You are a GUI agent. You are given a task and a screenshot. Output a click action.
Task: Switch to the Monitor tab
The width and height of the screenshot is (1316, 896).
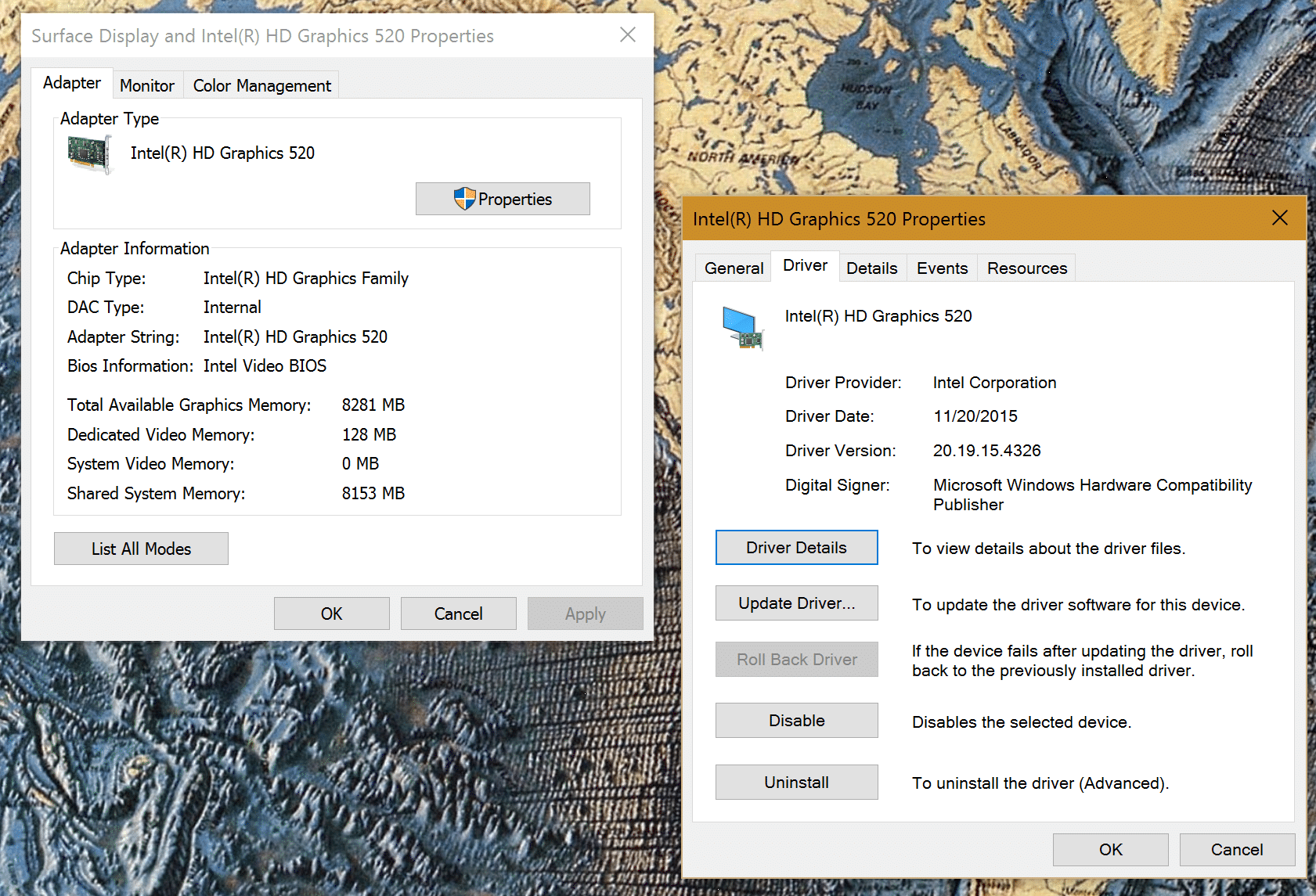tap(147, 85)
